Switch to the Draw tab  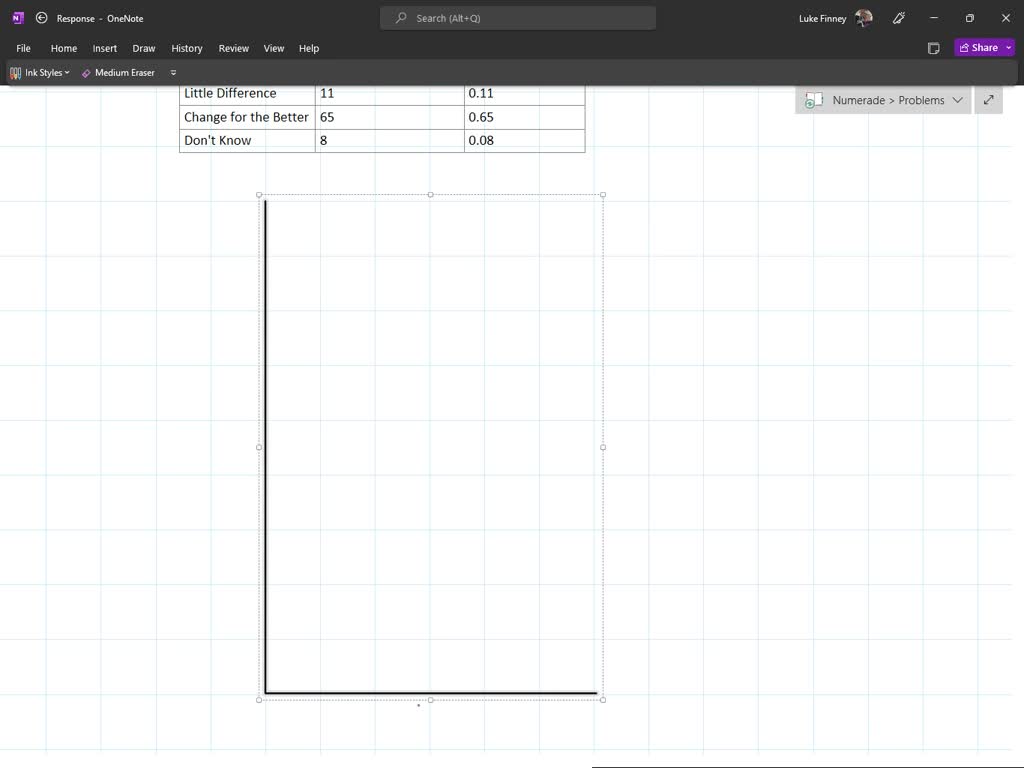tap(143, 48)
